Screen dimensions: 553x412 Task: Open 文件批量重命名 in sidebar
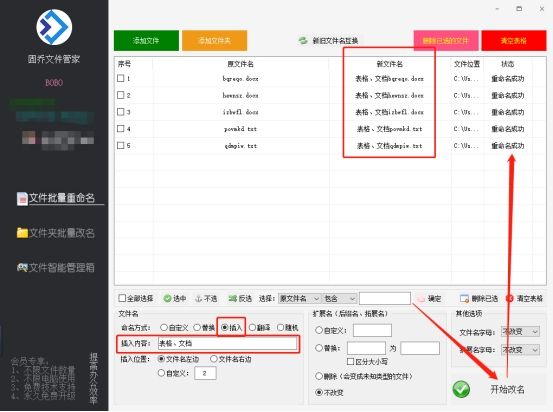point(56,198)
